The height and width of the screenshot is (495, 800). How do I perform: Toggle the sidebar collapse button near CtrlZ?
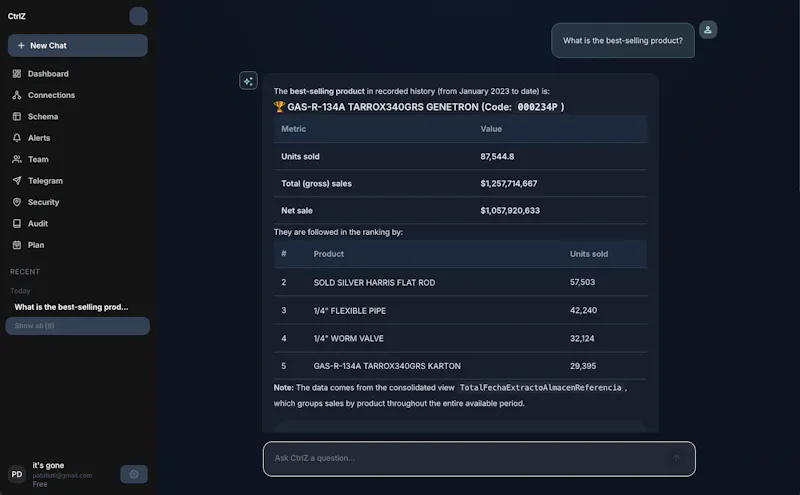pos(138,16)
